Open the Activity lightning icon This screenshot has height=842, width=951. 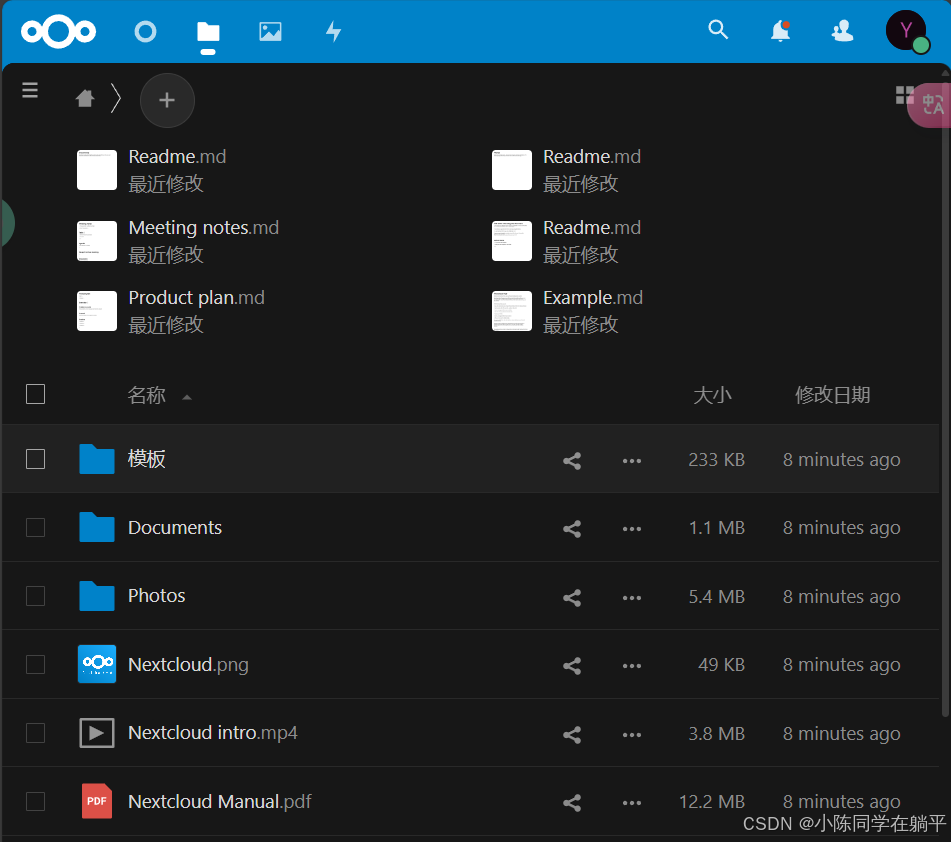point(333,32)
